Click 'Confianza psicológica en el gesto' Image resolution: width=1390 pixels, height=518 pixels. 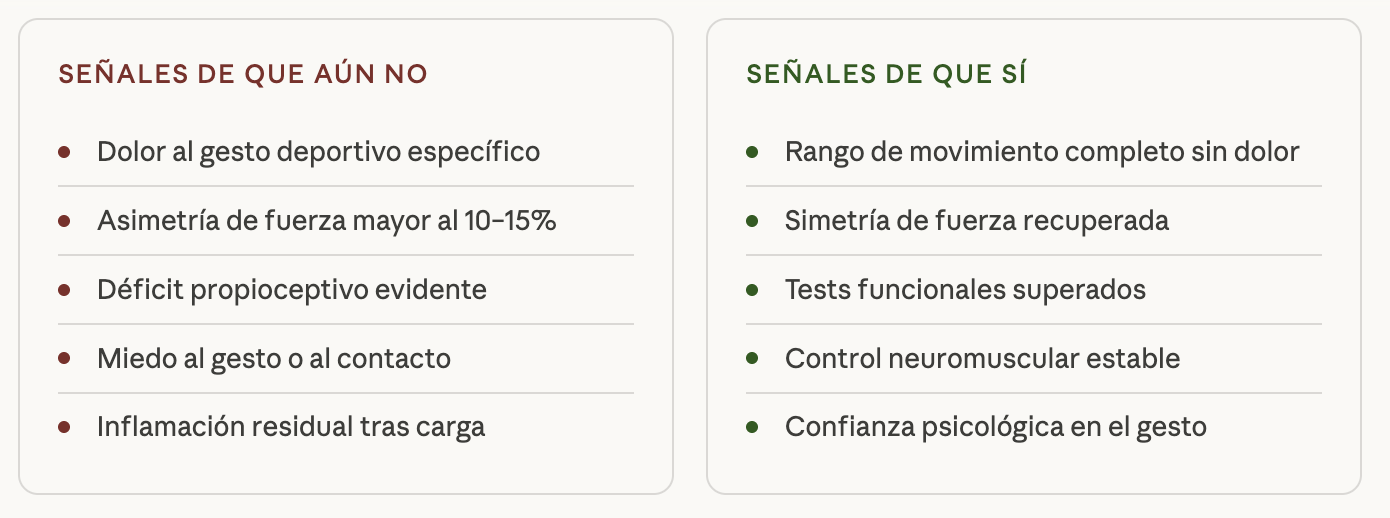point(995,427)
